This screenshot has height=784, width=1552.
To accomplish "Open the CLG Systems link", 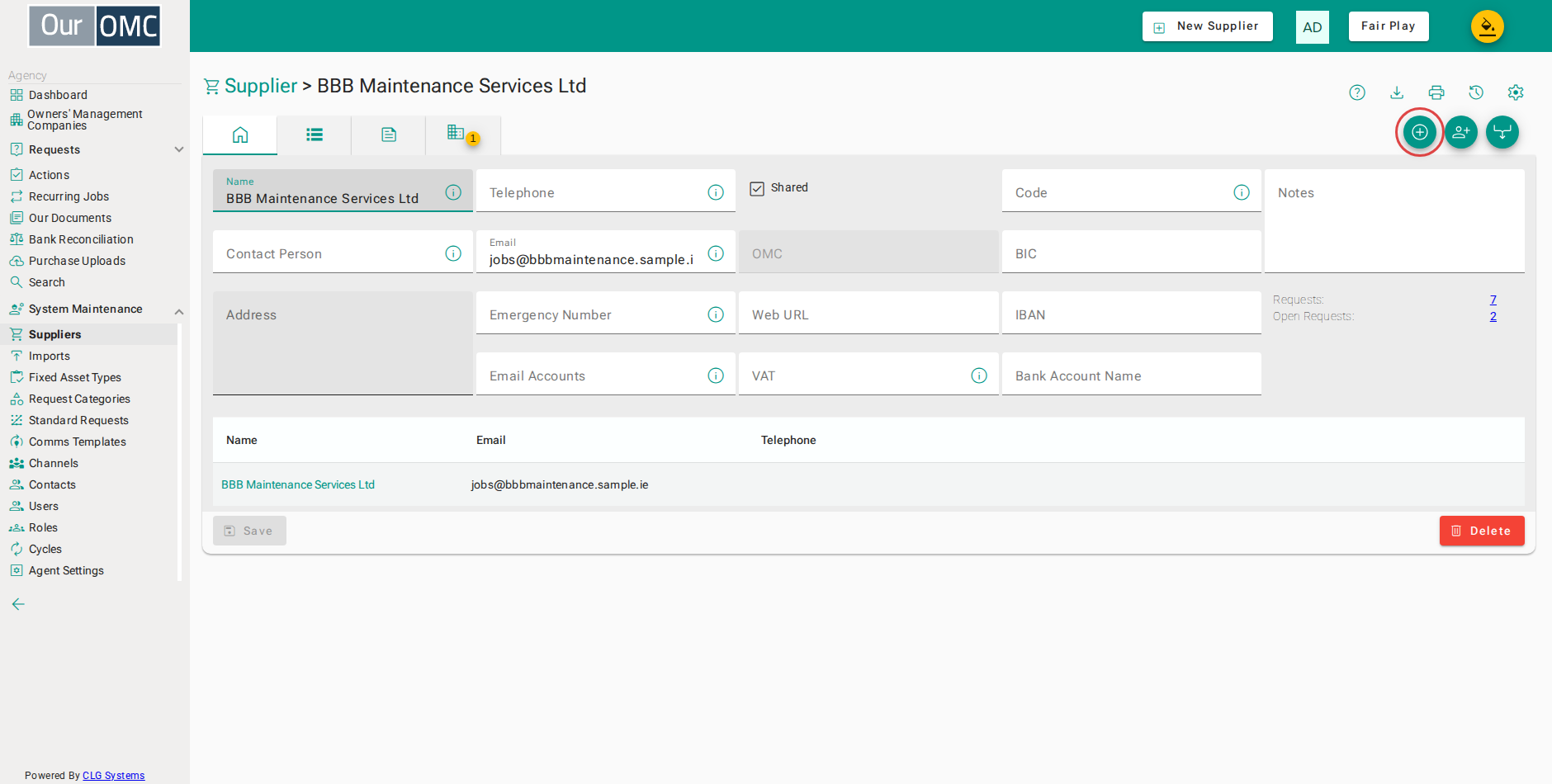I will pos(114,776).
